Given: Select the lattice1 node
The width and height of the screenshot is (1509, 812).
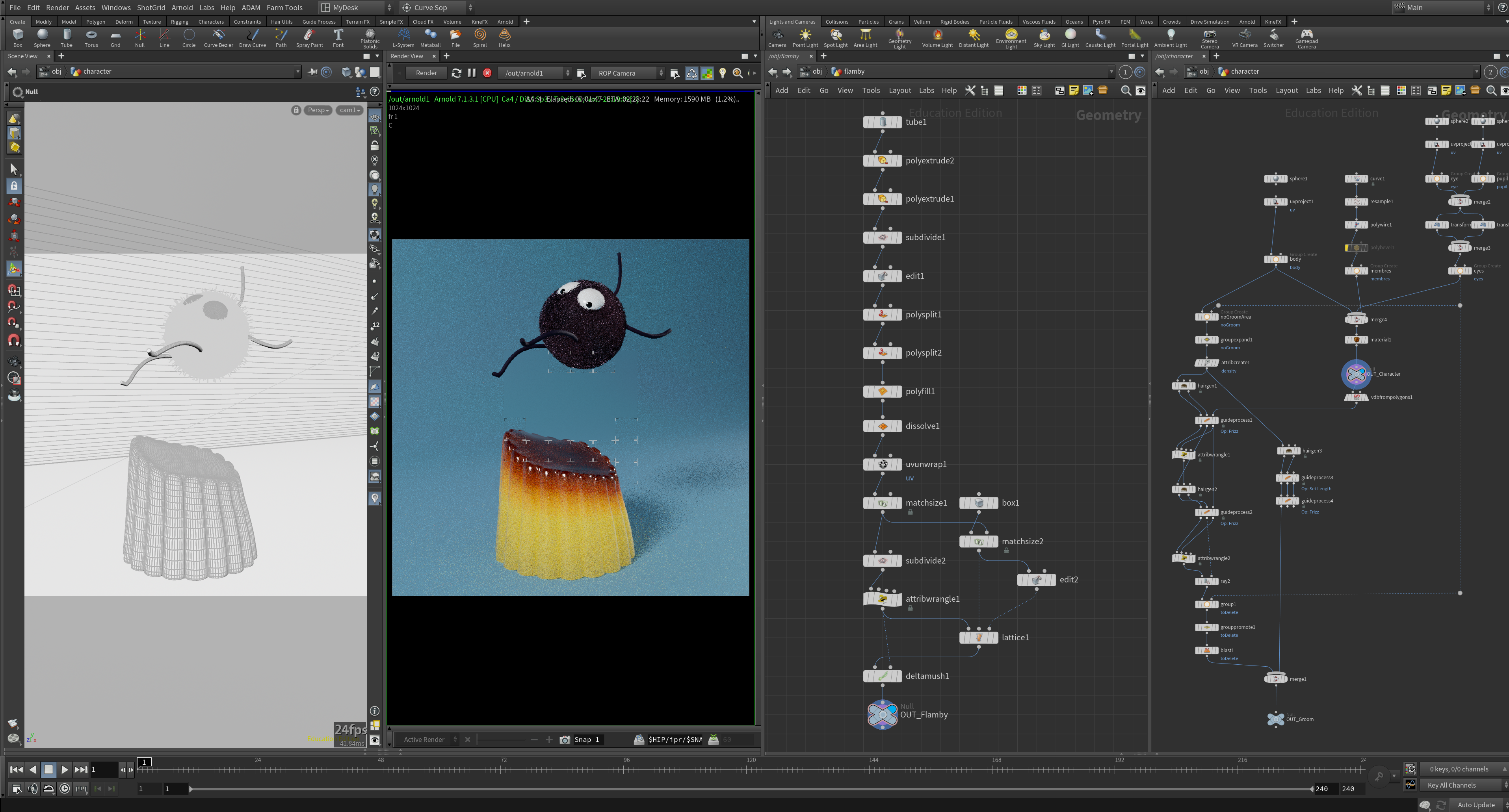Looking at the screenshot, I should click(978, 638).
